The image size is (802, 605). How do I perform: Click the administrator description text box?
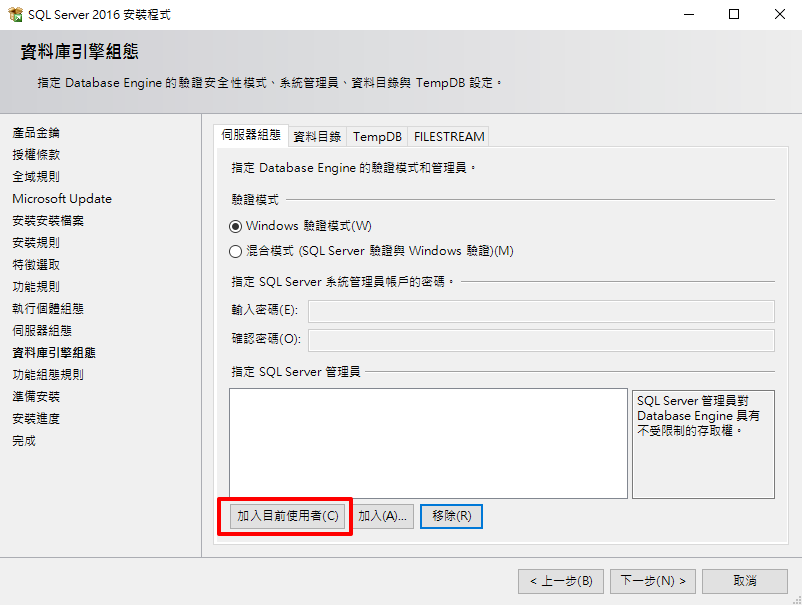pos(703,444)
